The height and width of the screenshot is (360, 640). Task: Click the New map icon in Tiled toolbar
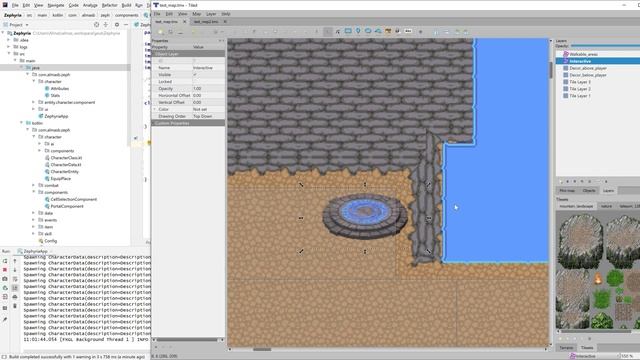point(161,32)
